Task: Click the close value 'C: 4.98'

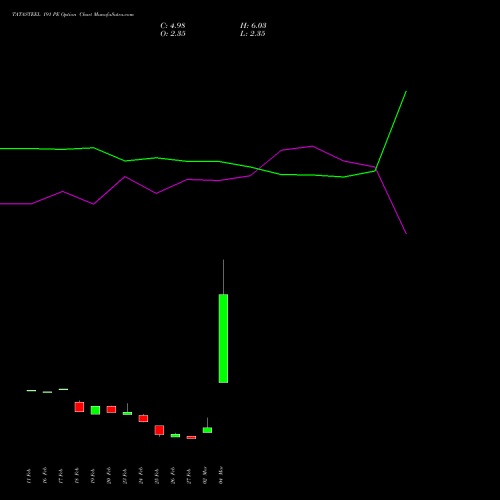Action: pyautogui.click(x=173, y=26)
